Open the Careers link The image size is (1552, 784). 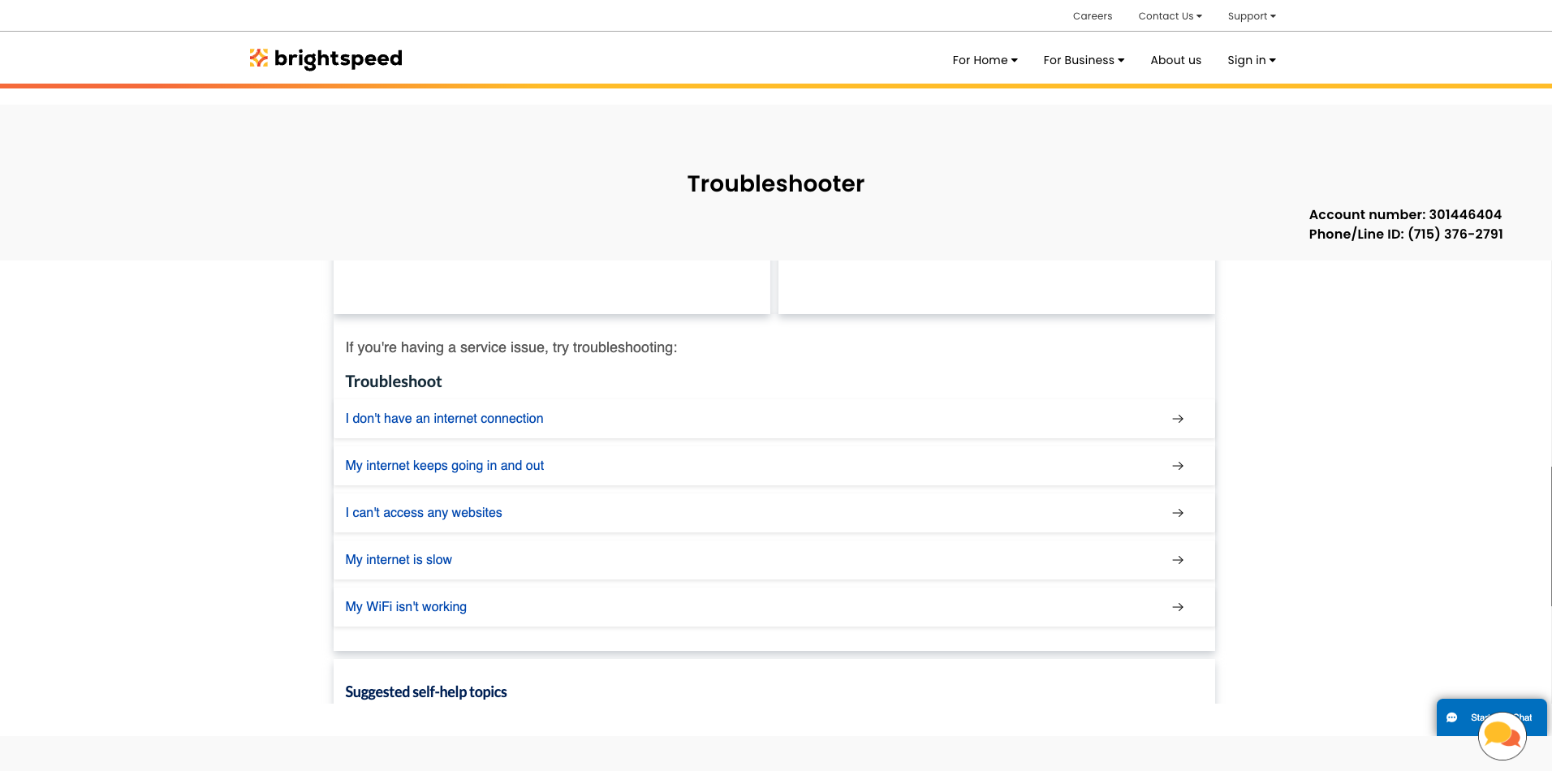[1093, 16]
